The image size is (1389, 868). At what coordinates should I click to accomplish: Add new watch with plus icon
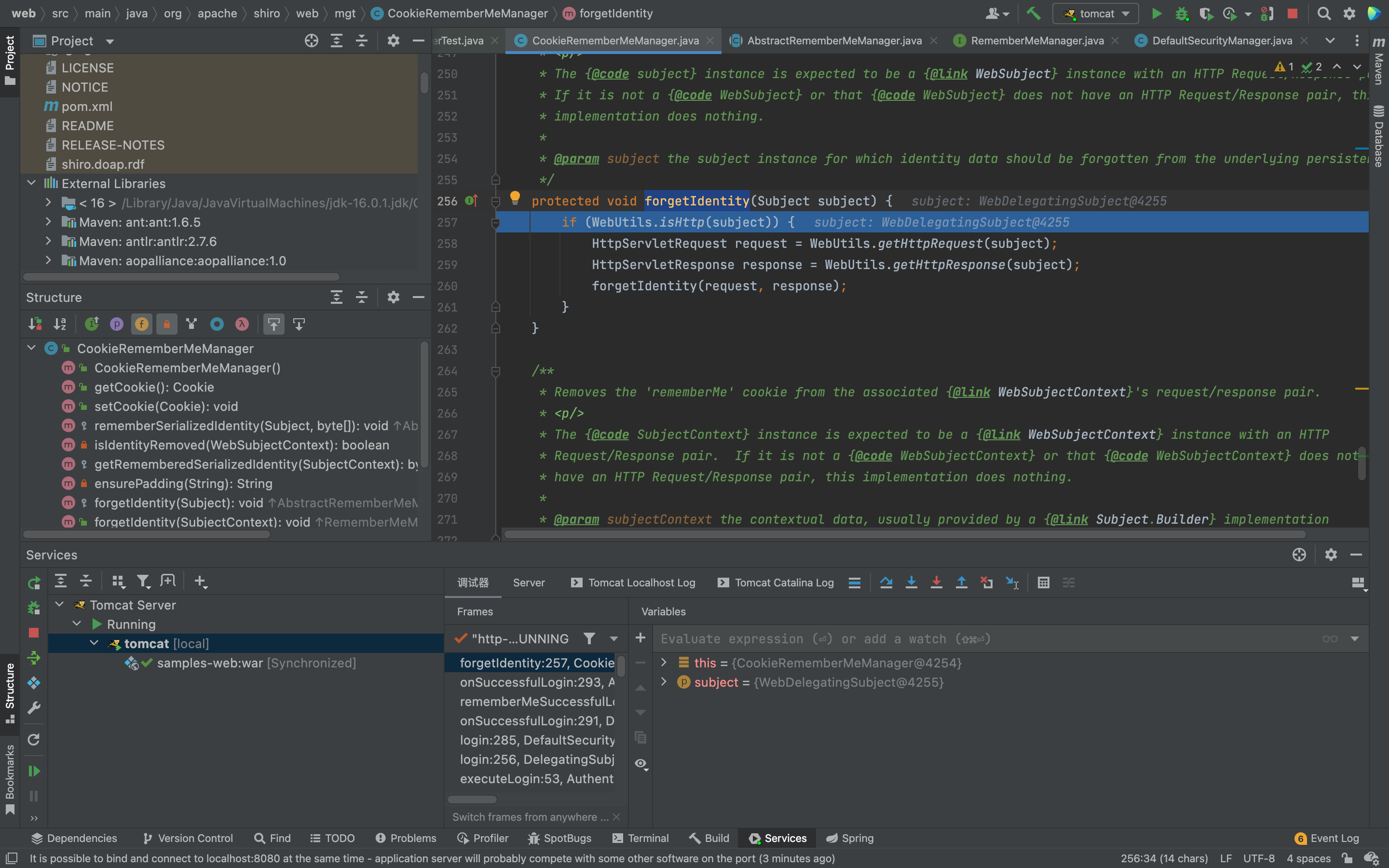[640, 638]
